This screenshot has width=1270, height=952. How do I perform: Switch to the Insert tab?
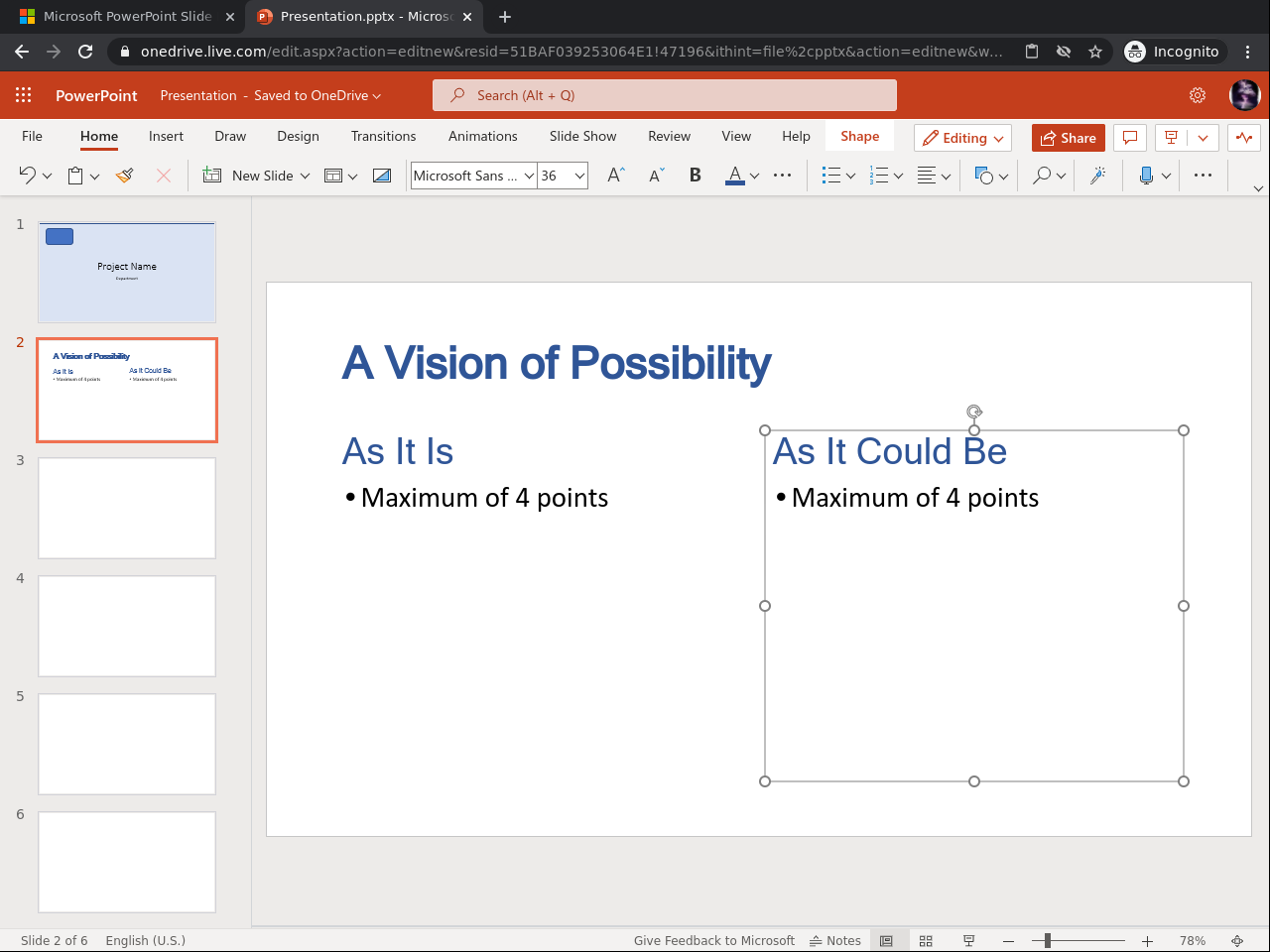166,136
